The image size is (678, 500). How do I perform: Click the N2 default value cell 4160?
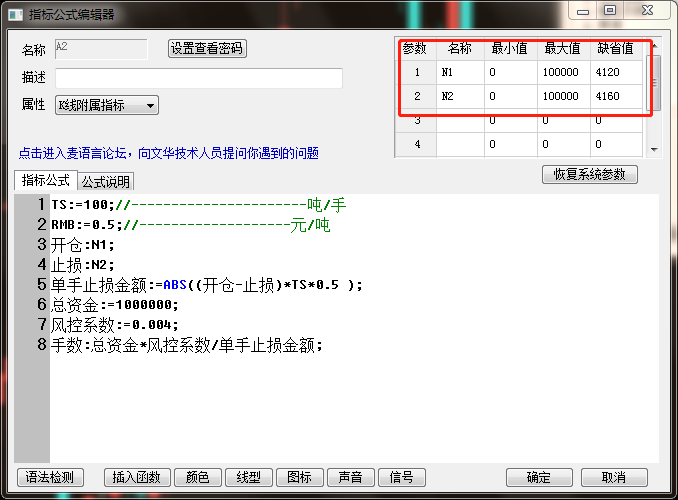[x=616, y=97]
